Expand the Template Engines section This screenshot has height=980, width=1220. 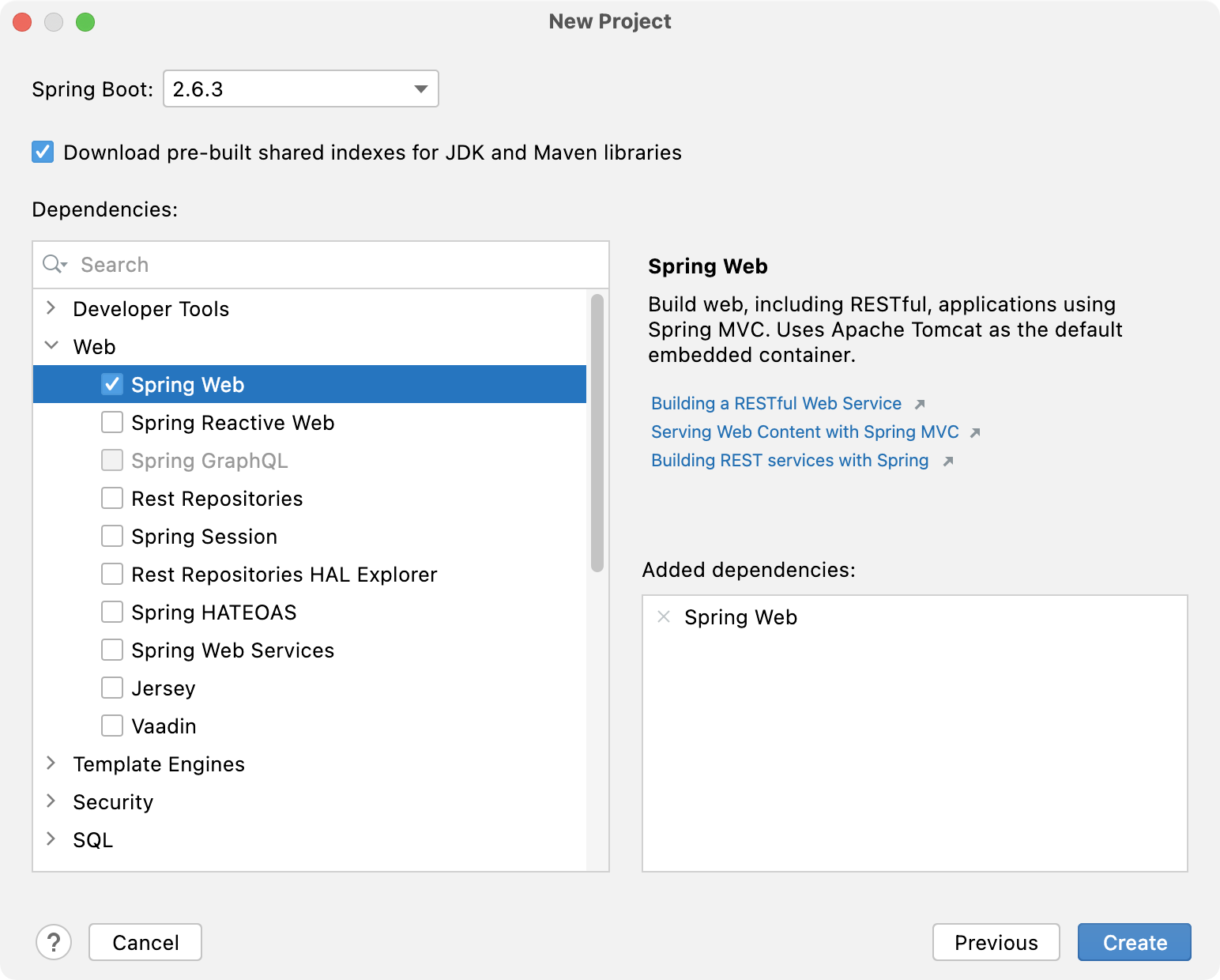(x=51, y=763)
